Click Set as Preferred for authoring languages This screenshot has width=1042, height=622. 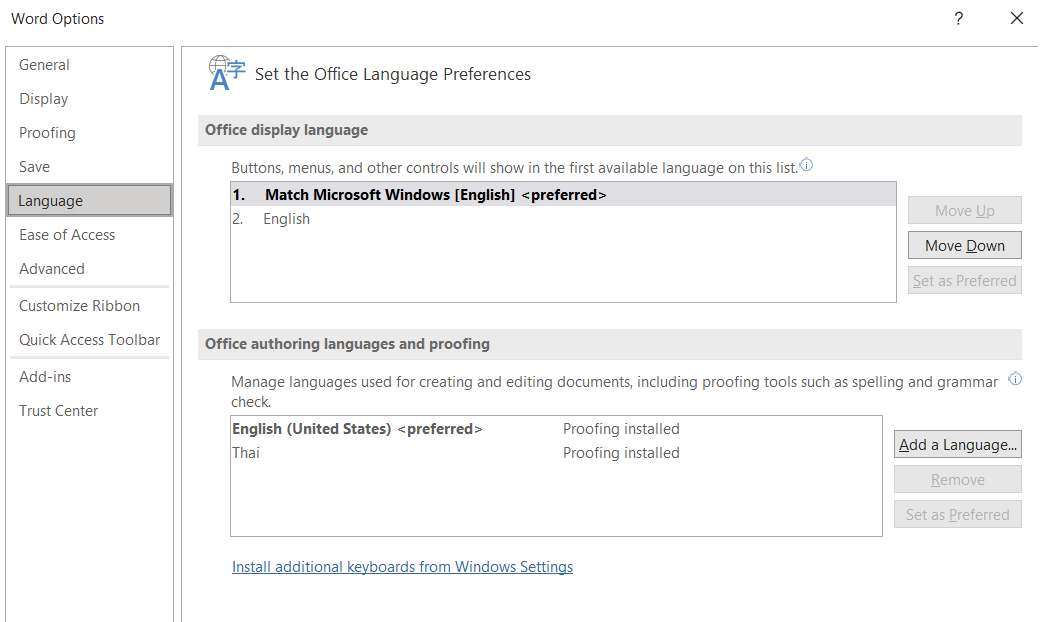pyautogui.click(x=958, y=514)
